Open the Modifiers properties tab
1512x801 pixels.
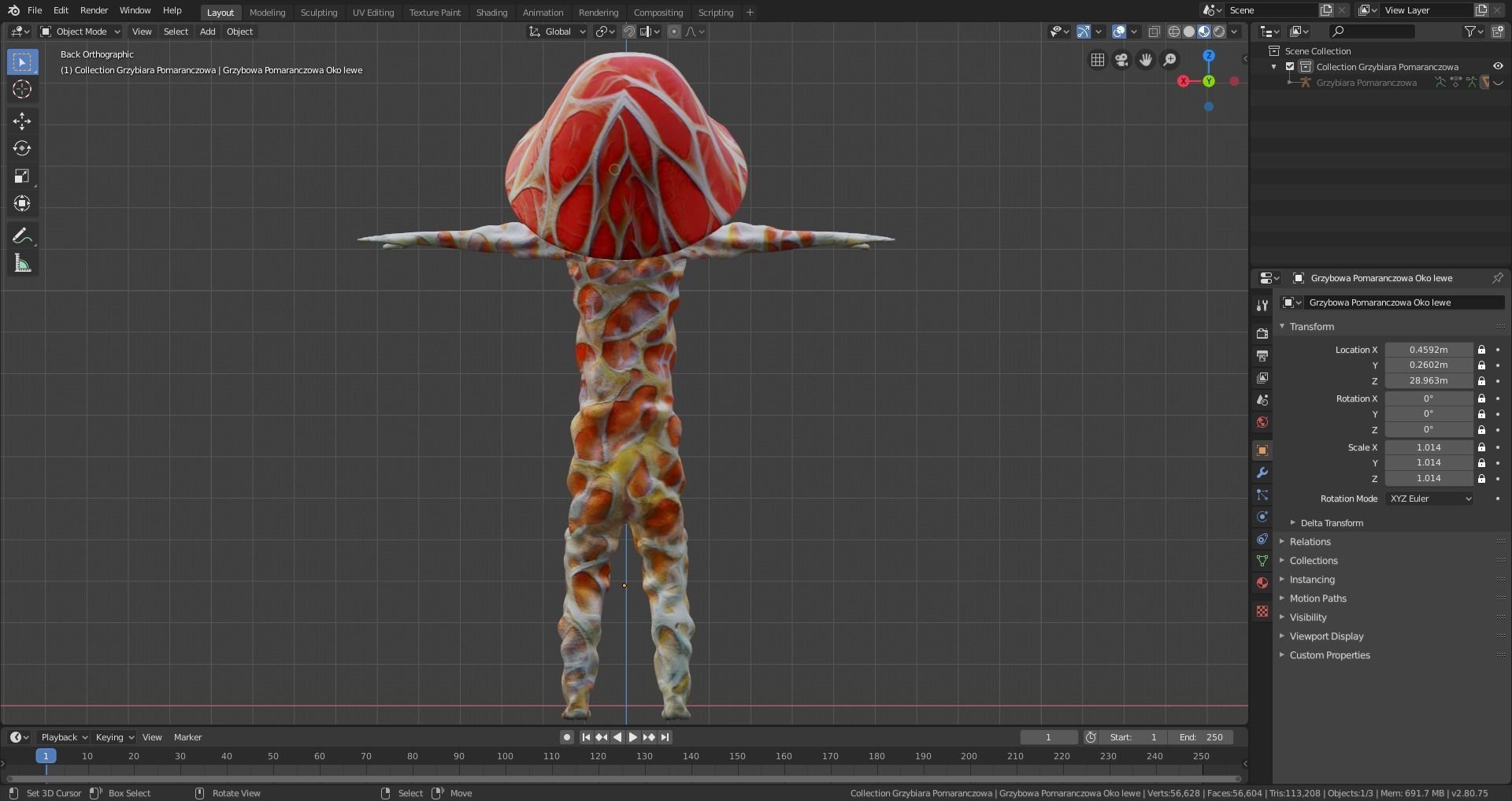(1262, 473)
